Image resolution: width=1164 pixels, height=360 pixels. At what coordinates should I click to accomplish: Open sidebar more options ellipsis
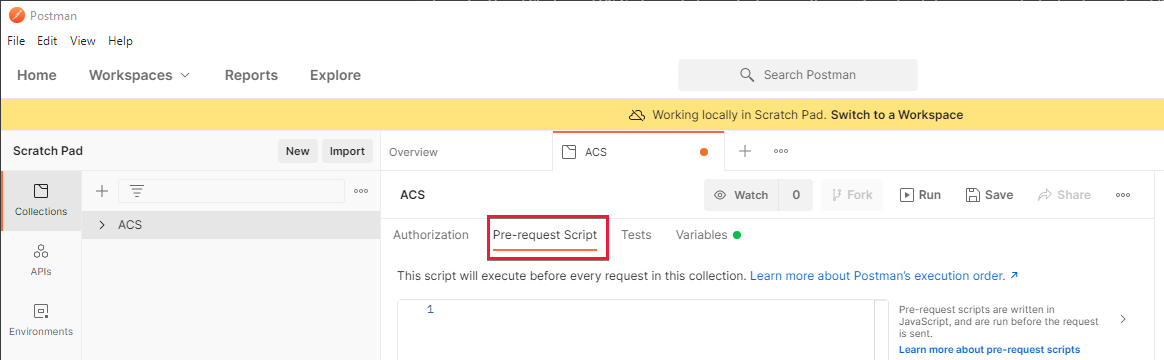[362, 191]
